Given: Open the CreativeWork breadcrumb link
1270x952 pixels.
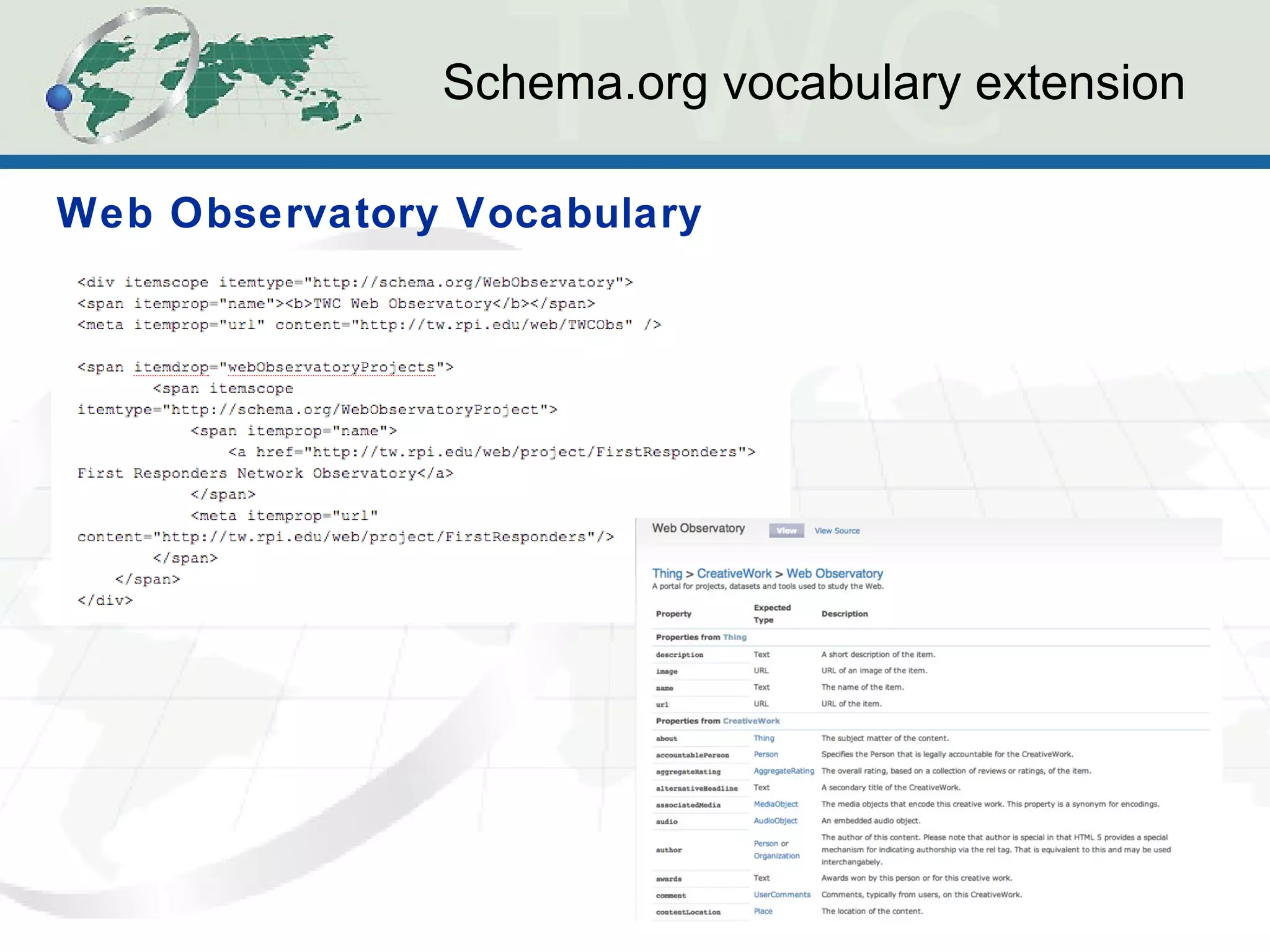Looking at the screenshot, I should point(734,573).
